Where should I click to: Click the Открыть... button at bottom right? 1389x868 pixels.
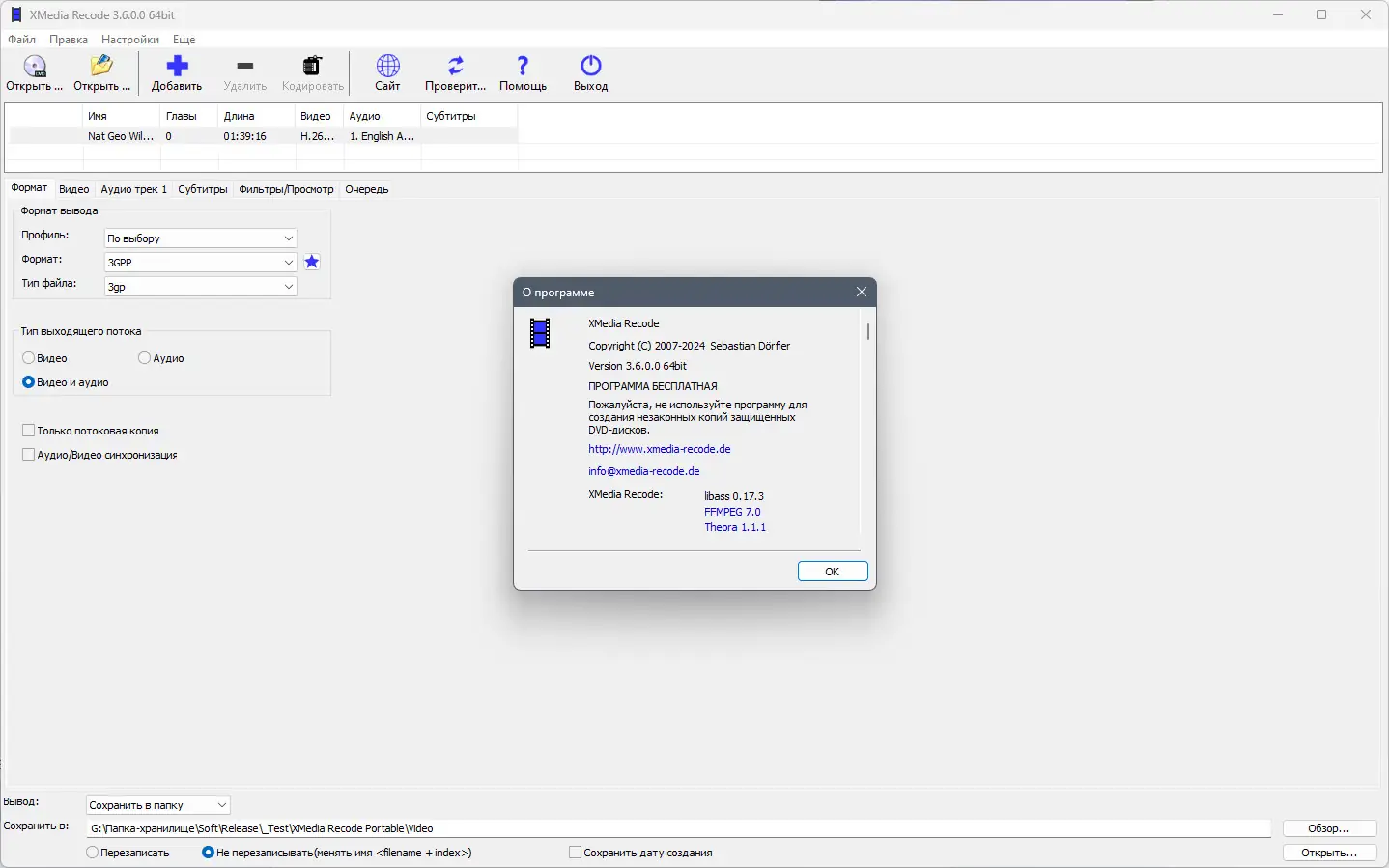pos(1329,853)
